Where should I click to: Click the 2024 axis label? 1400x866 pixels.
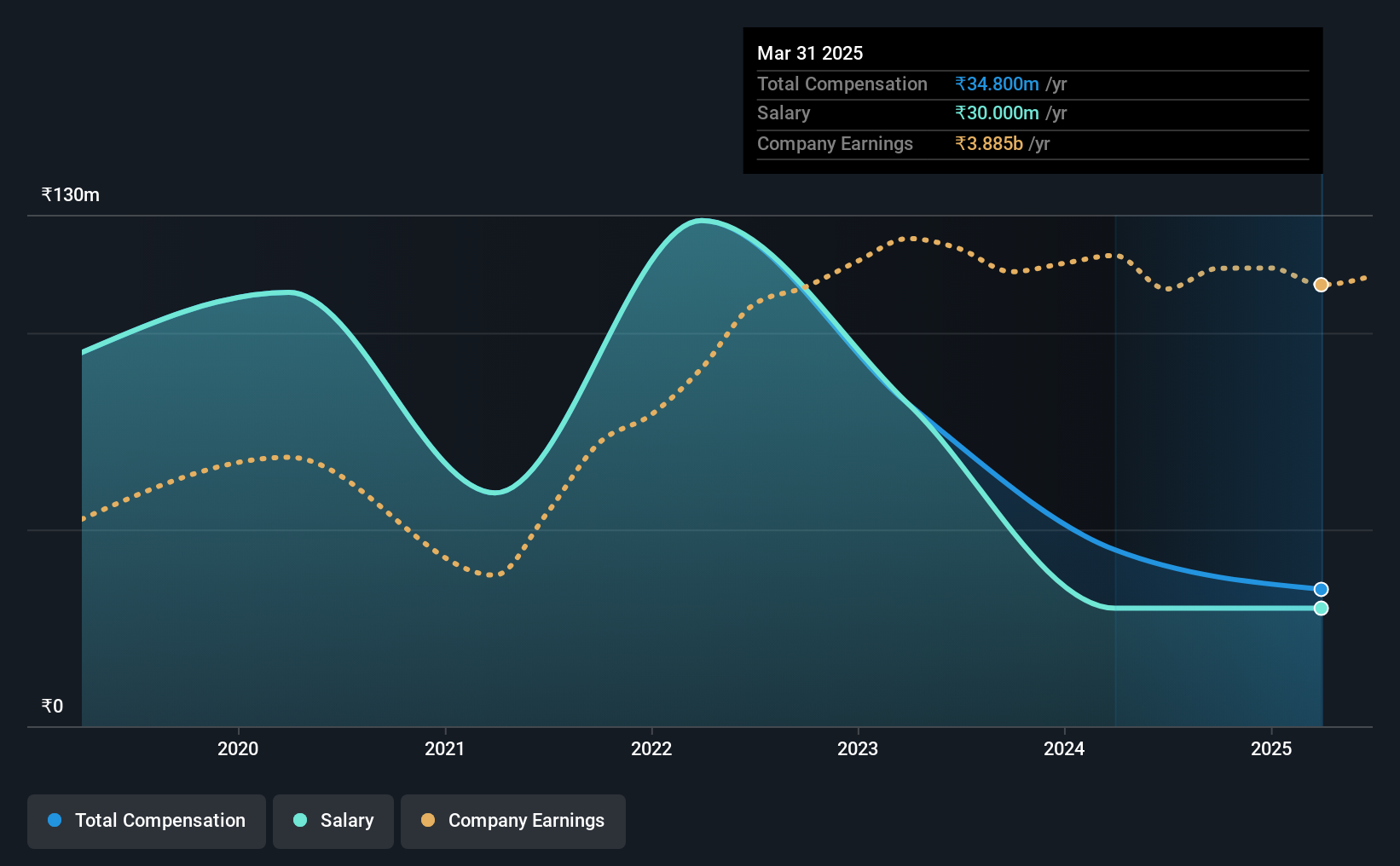click(x=1064, y=748)
